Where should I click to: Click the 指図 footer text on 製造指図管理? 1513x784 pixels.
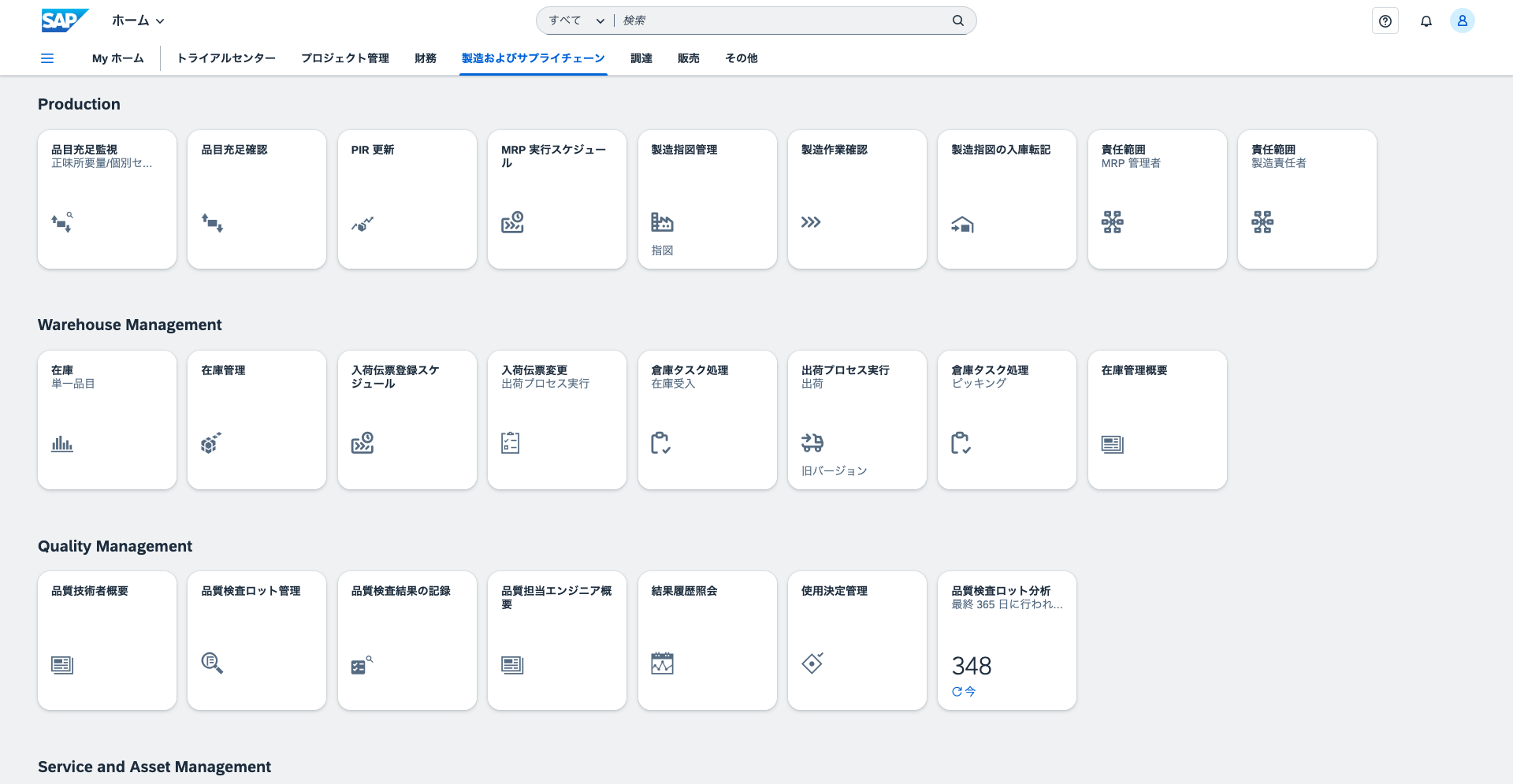[x=663, y=251]
